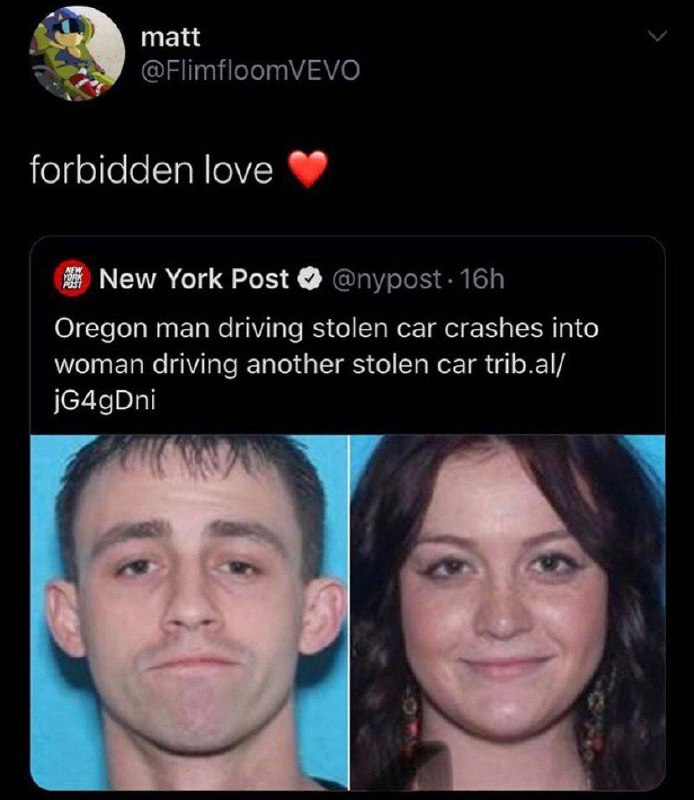Screen dimensions: 694x800
Task: Select the forbidden love tweet text
Action: [151, 170]
